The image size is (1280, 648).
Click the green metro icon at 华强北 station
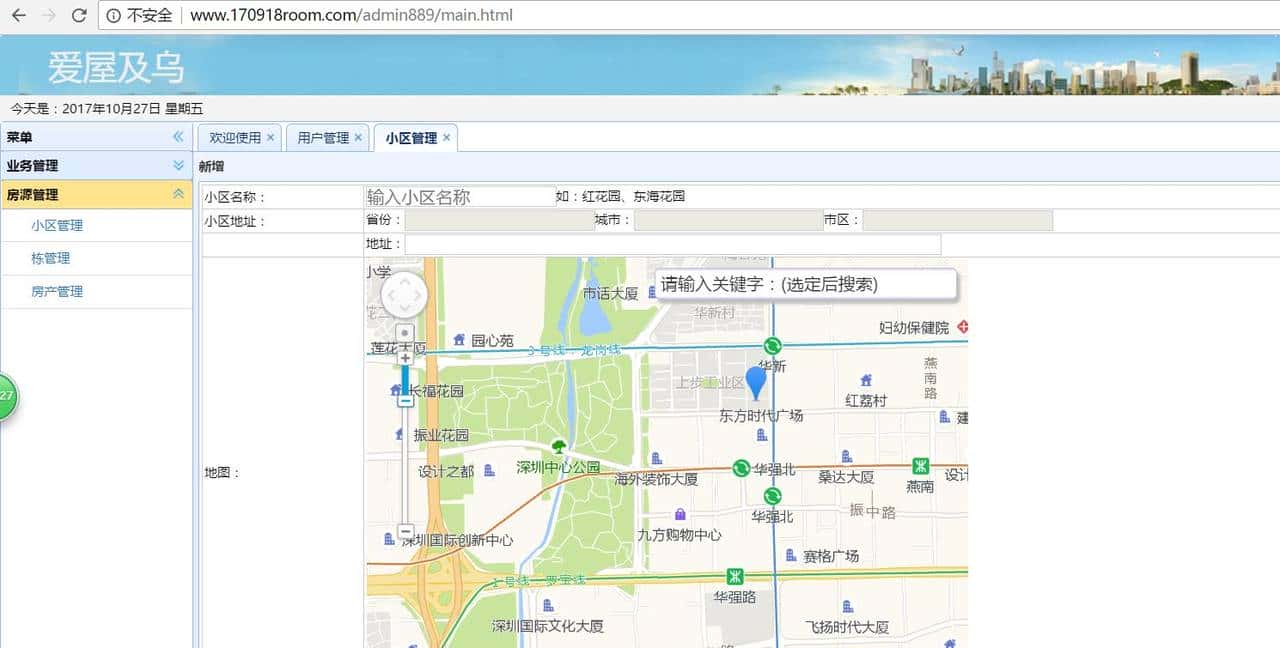click(742, 467)
